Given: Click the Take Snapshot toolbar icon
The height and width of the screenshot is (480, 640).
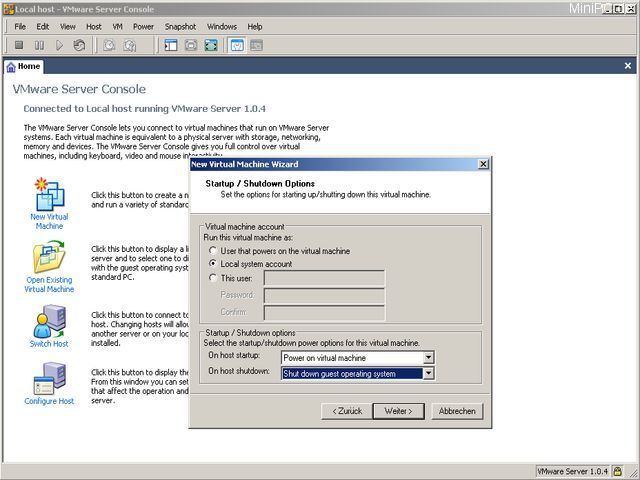Looking at the screenshot, I should click(x=110, y=45).
